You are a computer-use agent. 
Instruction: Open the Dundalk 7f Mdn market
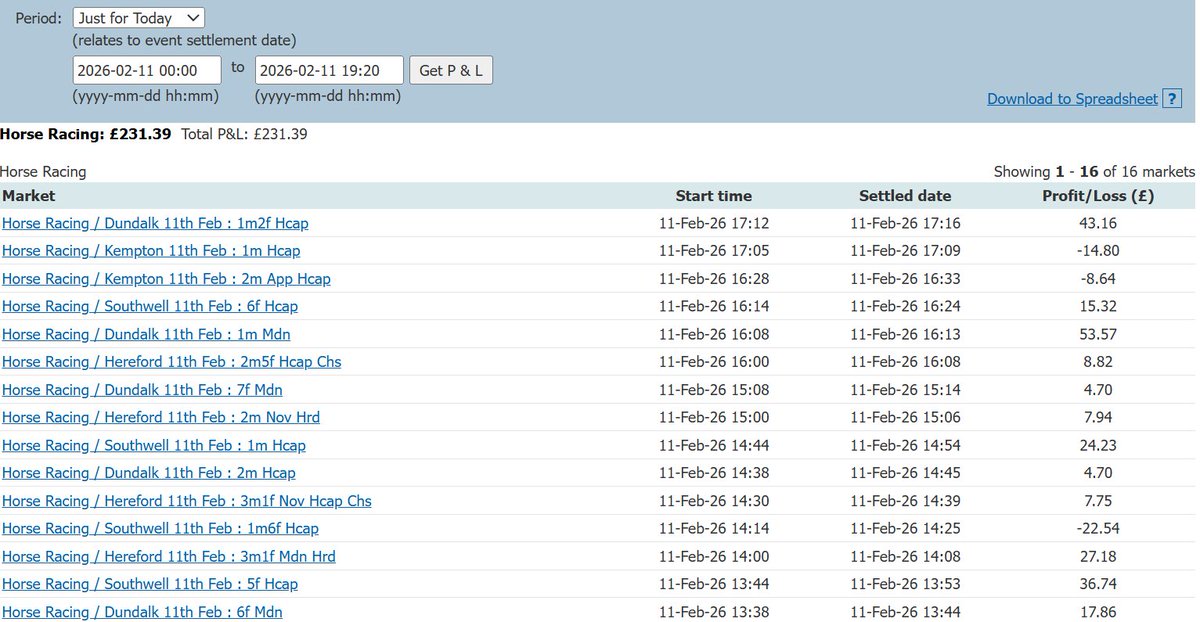coord(142,389)
